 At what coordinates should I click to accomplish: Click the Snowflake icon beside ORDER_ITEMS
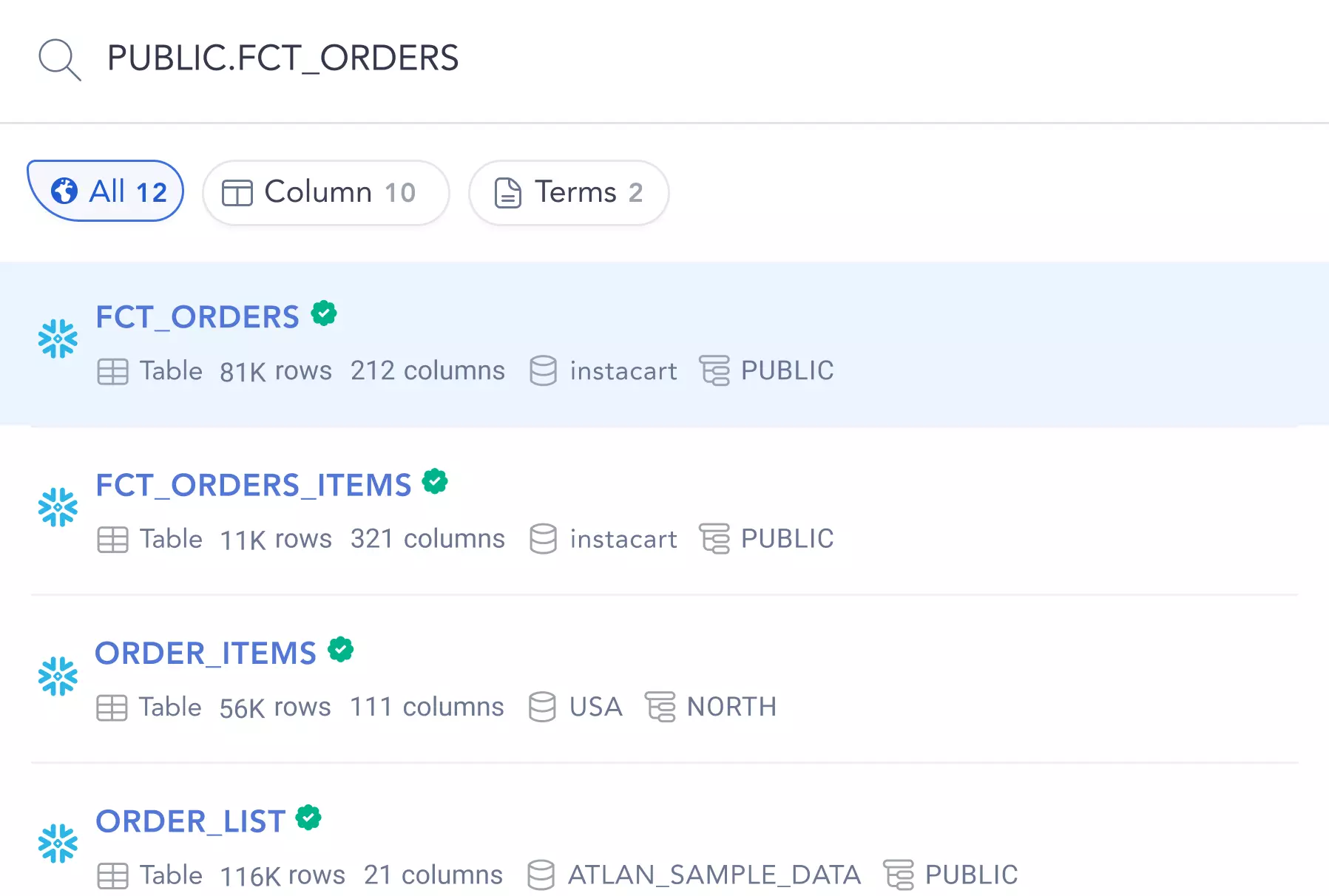tap(58, 676)
